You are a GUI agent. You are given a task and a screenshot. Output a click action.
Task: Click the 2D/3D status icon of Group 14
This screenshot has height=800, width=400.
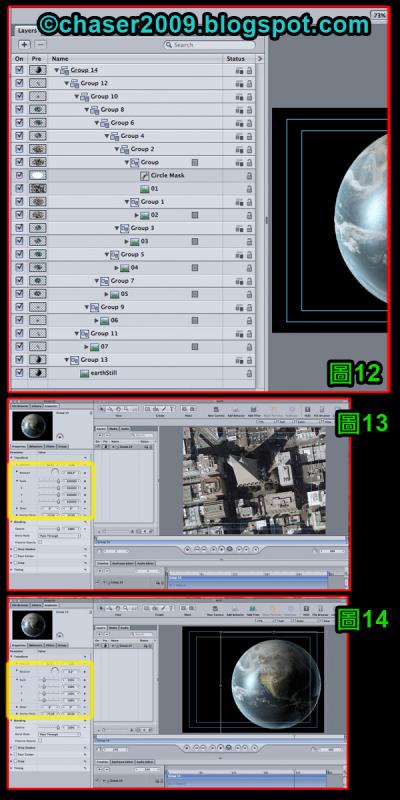point(239,70)
